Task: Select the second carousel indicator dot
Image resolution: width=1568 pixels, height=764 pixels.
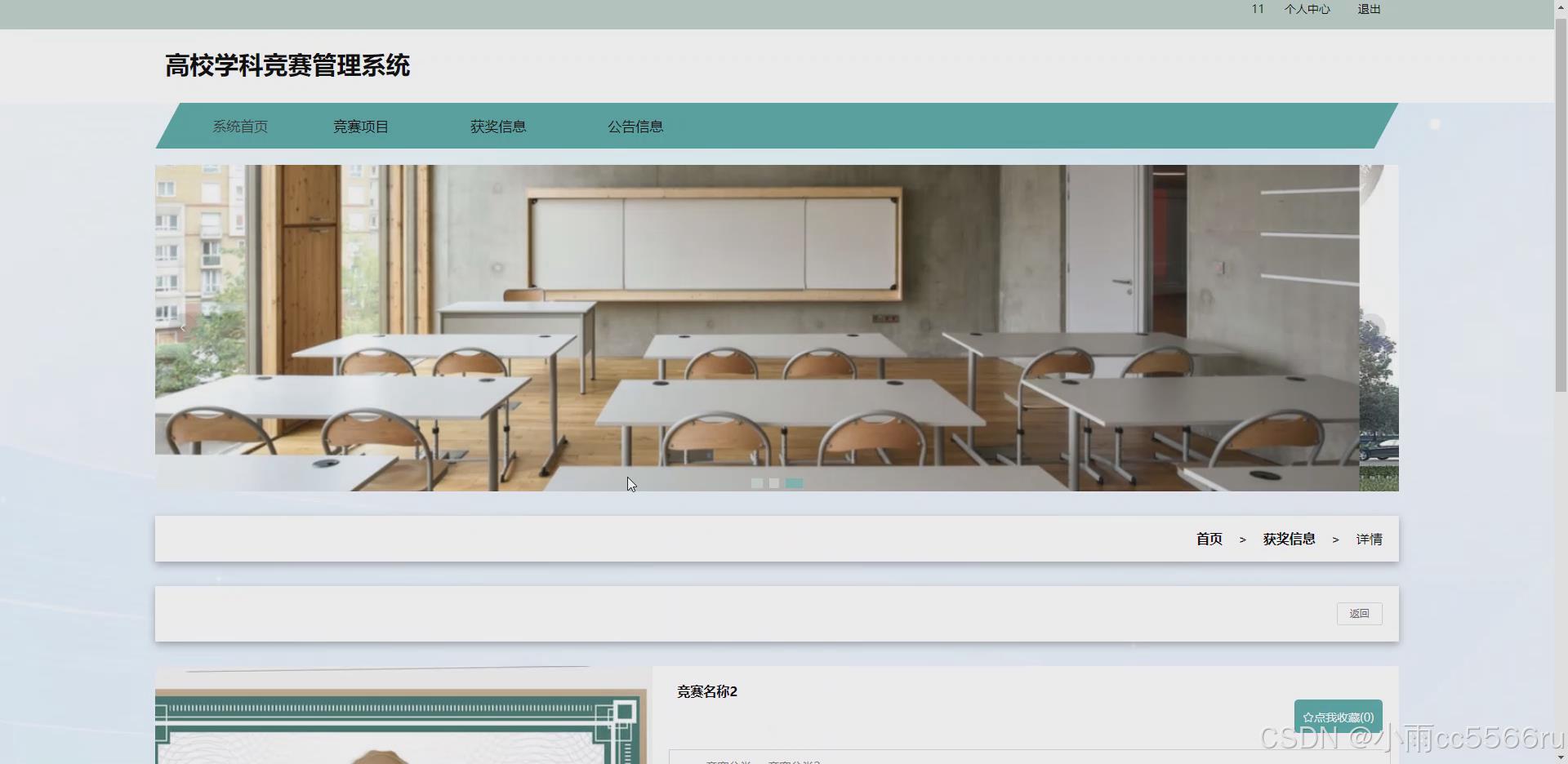Action: [774, 483]
